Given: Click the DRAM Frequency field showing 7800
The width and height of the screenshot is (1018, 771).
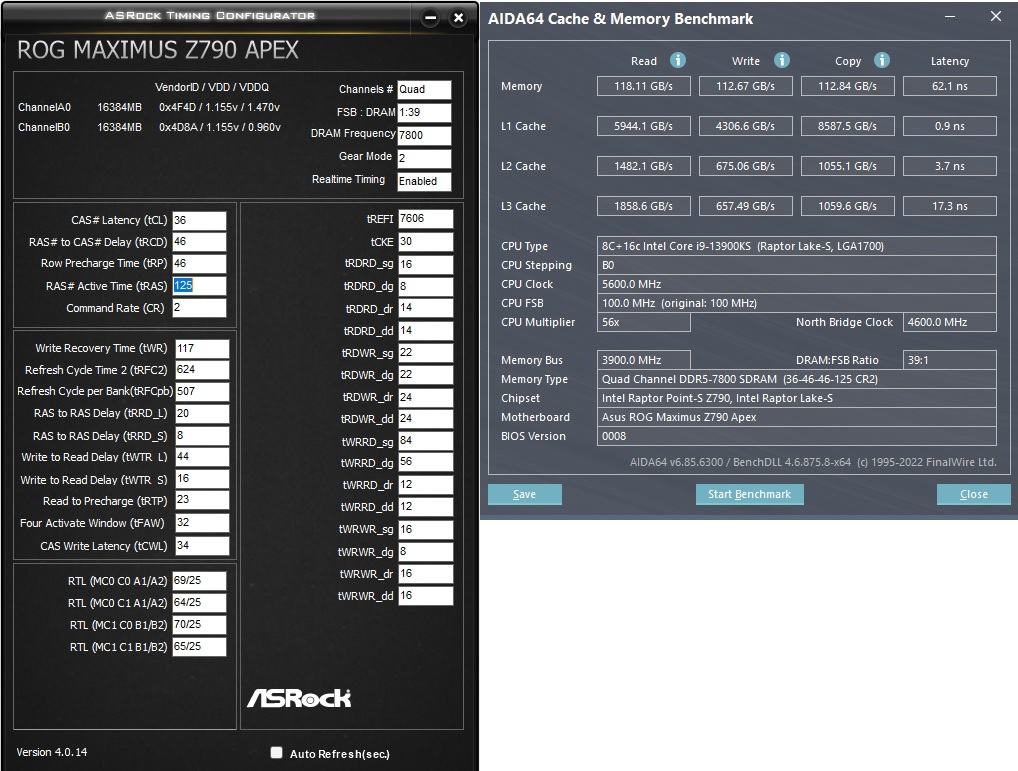Looking at the screenshot, I should (x=424, y=135).
